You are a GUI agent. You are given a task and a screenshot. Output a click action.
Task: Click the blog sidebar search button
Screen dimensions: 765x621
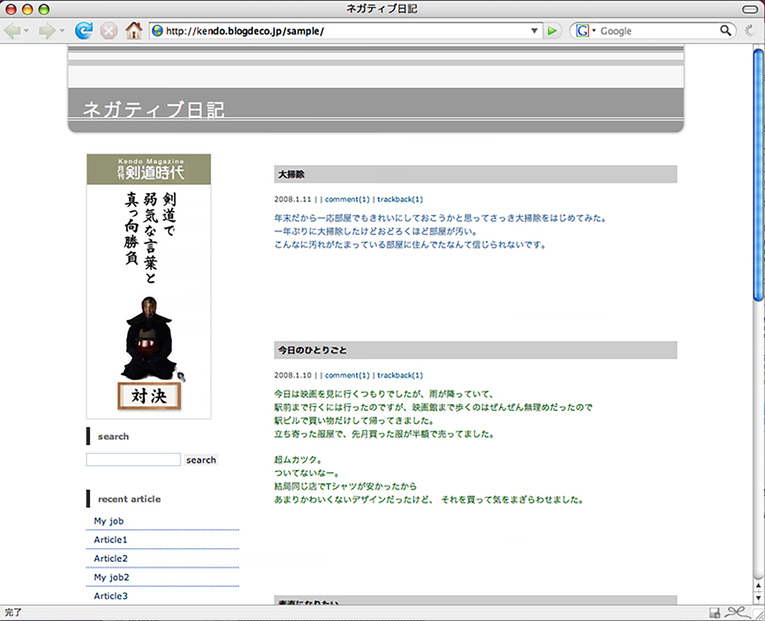[201, 460]
